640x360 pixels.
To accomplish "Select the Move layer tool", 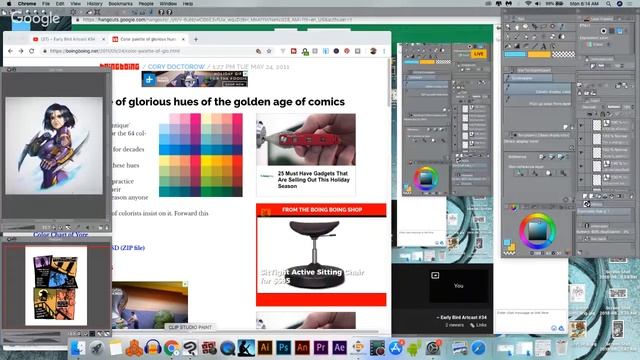I will coord(534,27).
